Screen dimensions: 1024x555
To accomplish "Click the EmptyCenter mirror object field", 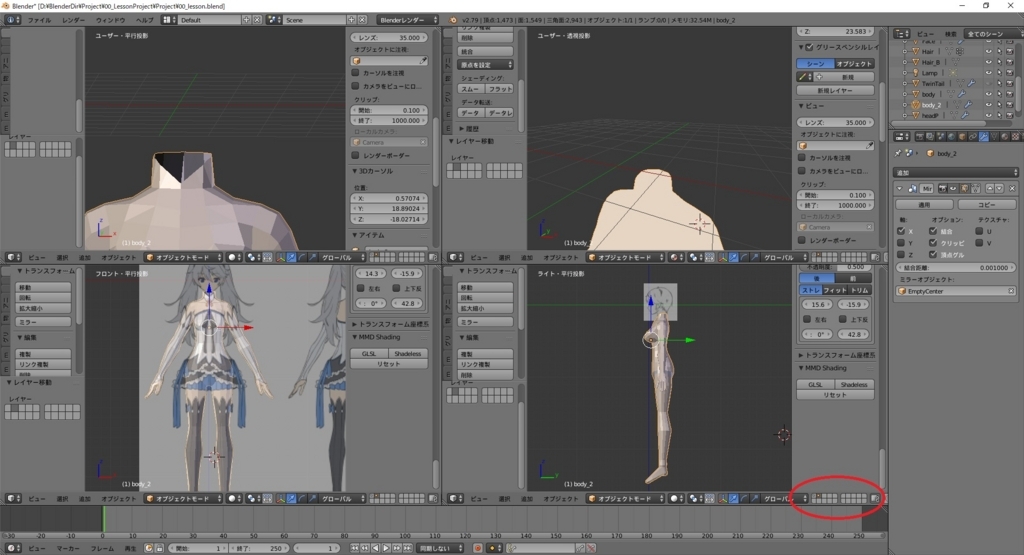I will (x=955, y=291).
